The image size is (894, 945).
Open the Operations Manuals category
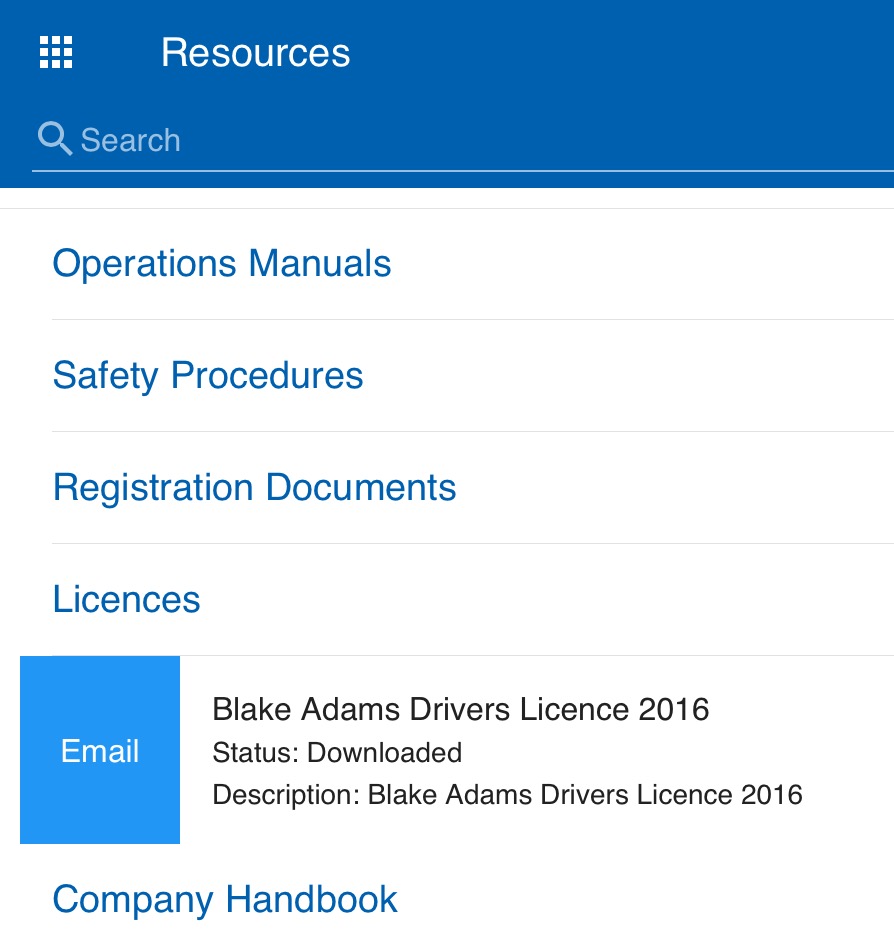point(222,264)
